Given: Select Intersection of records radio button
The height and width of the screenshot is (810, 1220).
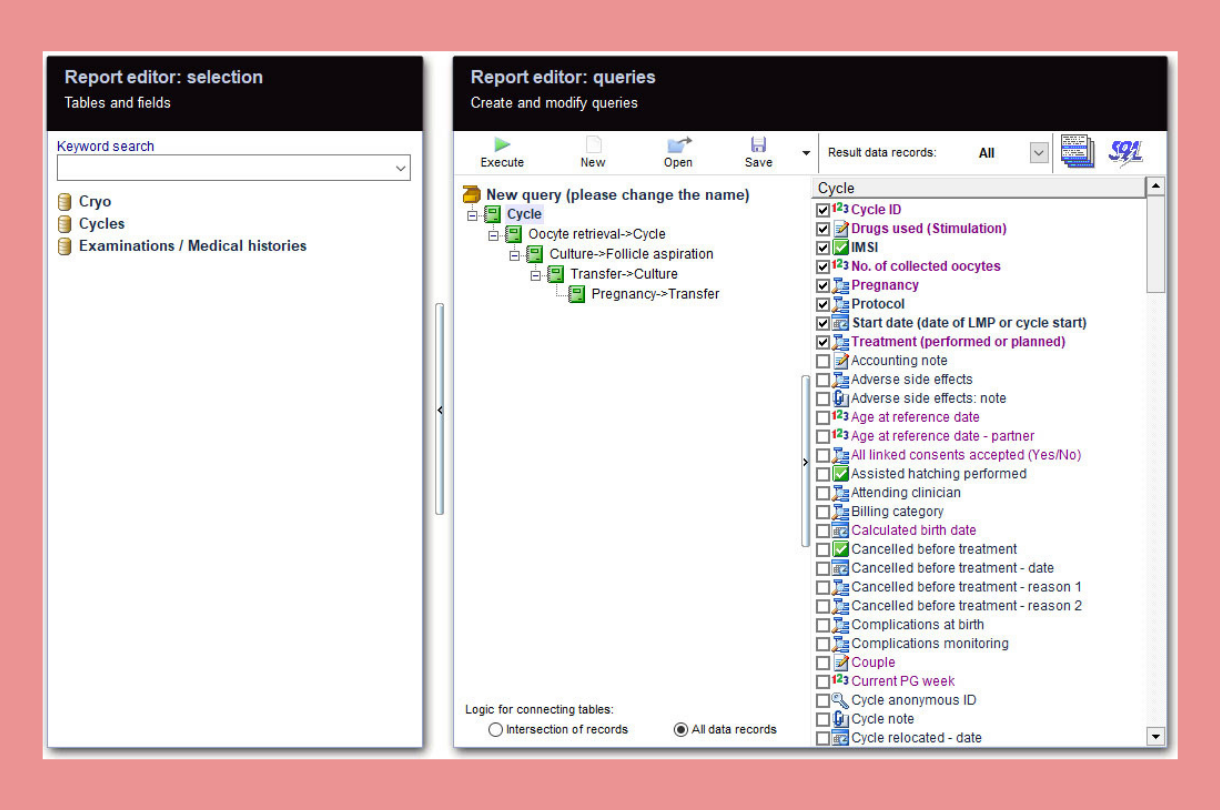Looking at the screenshot, I should [496, 730].
